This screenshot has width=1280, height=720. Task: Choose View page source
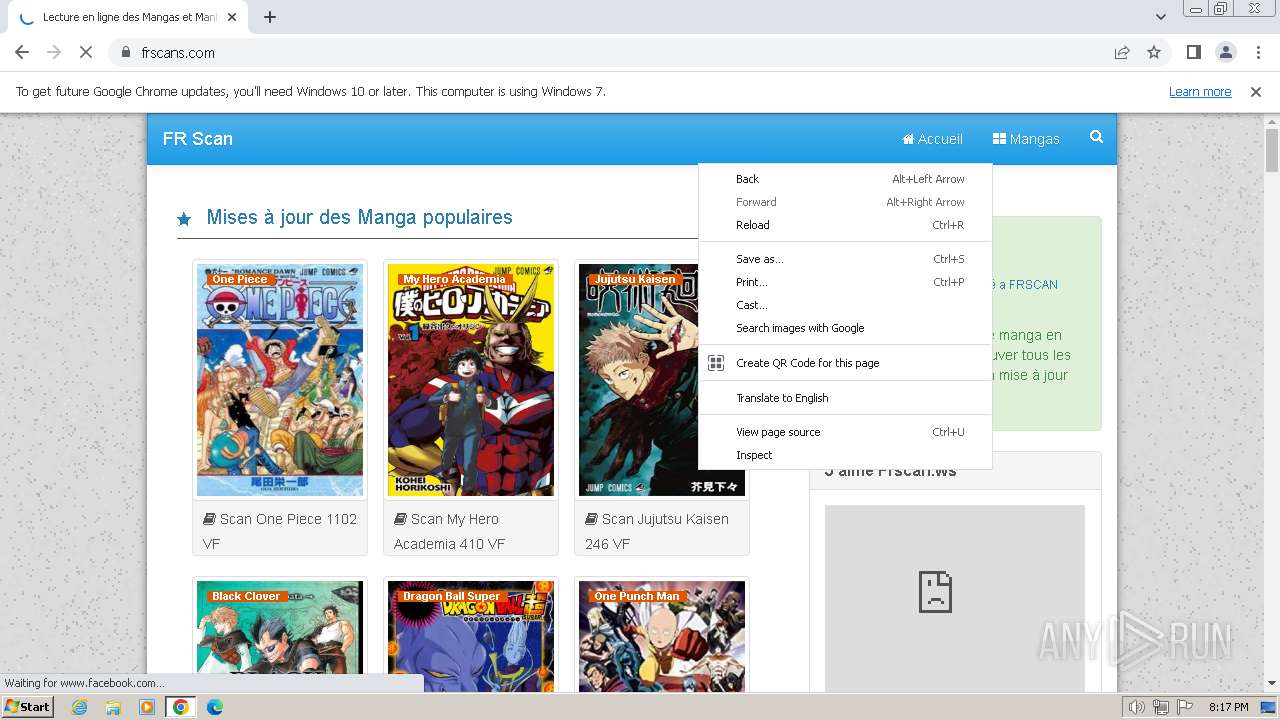(x=845, y=432)
